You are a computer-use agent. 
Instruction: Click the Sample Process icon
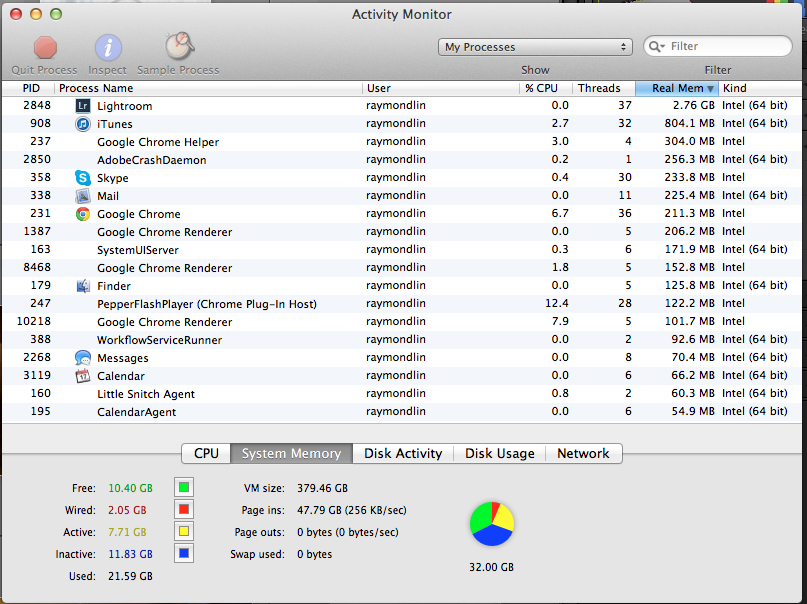pos(179,47)
